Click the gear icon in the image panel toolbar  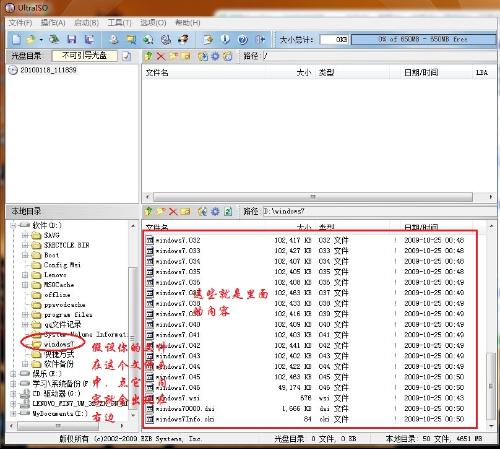pyautogui.click(x=215, y=56)
